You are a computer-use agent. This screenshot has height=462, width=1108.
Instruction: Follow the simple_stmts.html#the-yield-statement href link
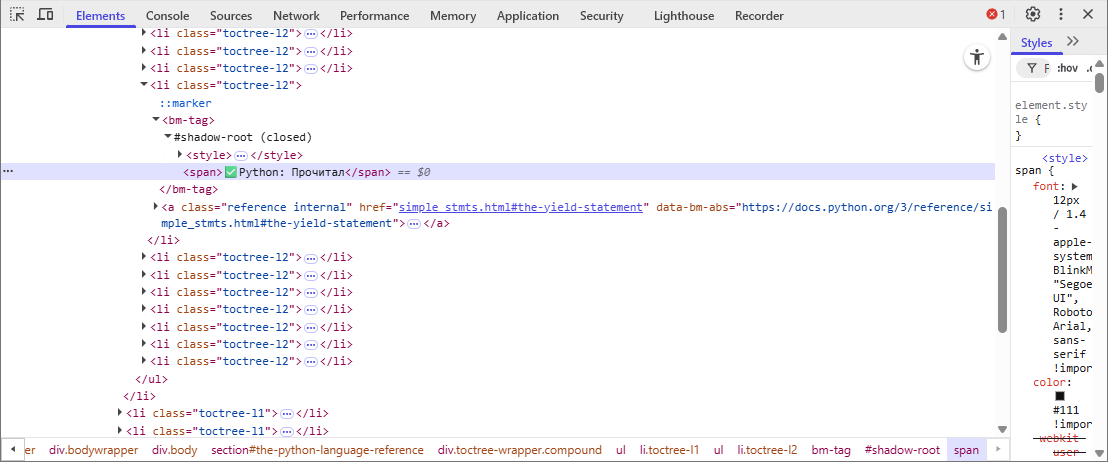520,207
